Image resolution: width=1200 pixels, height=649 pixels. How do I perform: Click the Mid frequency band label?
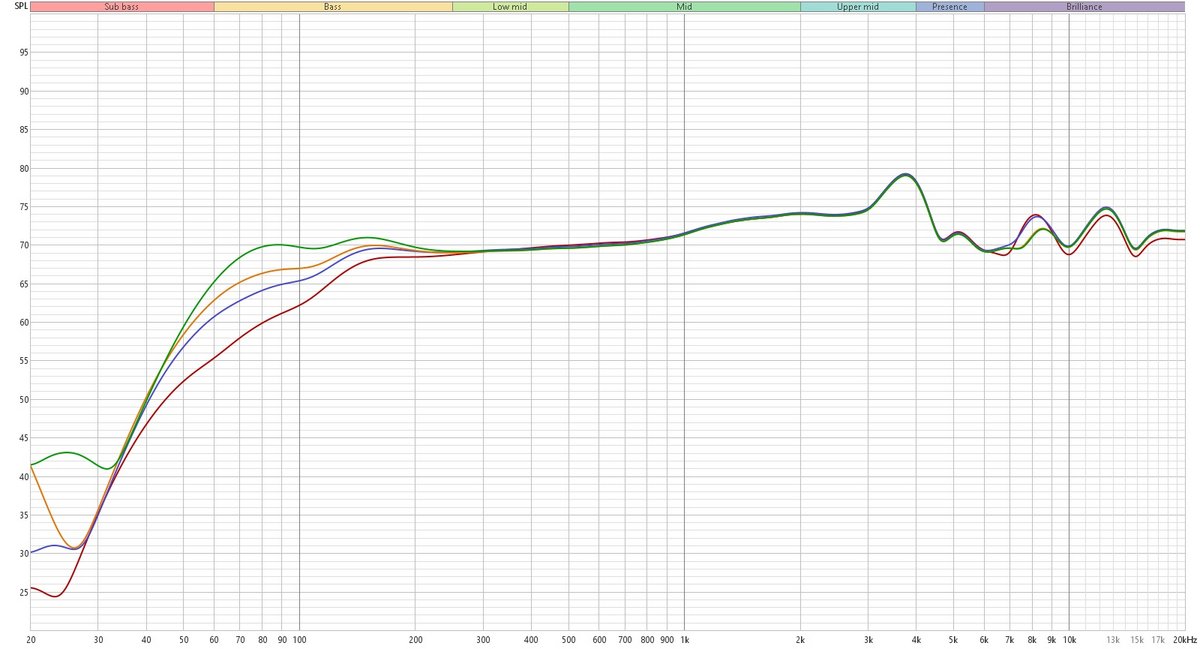[x=684, y=6]
